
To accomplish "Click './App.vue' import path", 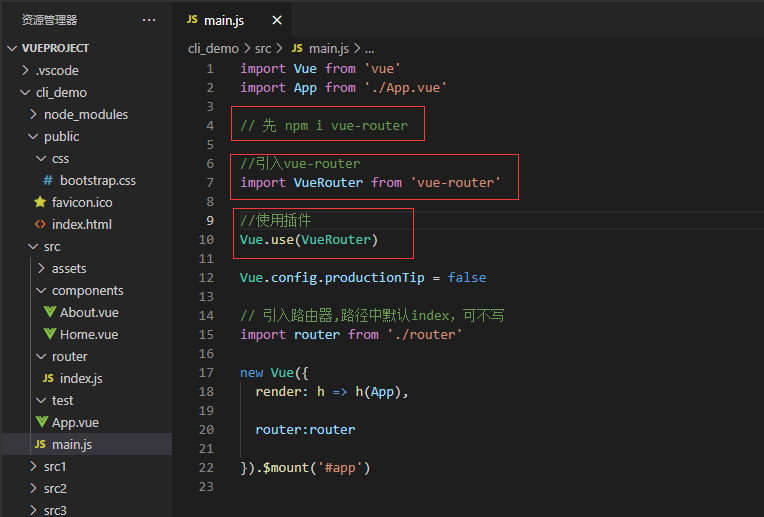I will point(405,88).
